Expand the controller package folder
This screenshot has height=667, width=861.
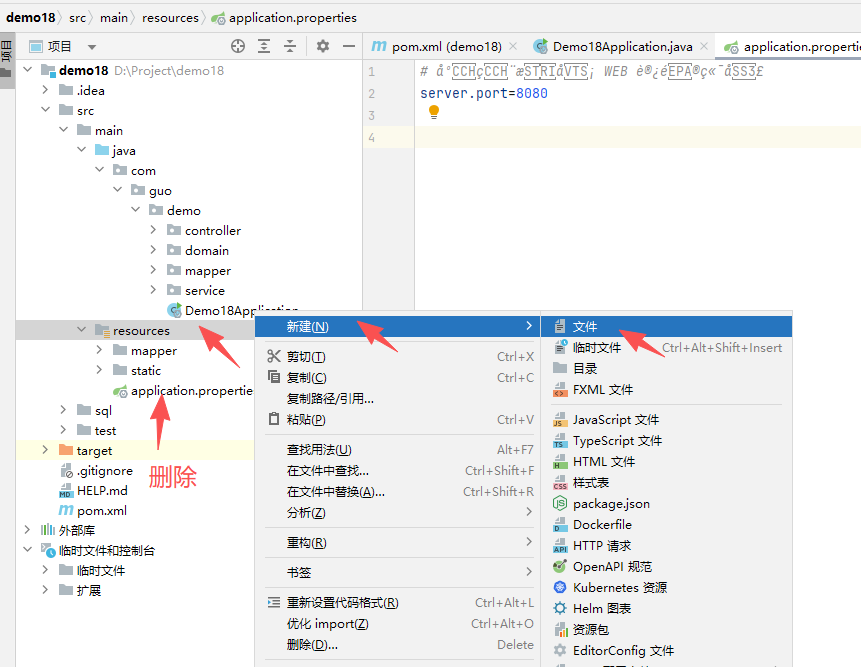click(x=152, y=231)
